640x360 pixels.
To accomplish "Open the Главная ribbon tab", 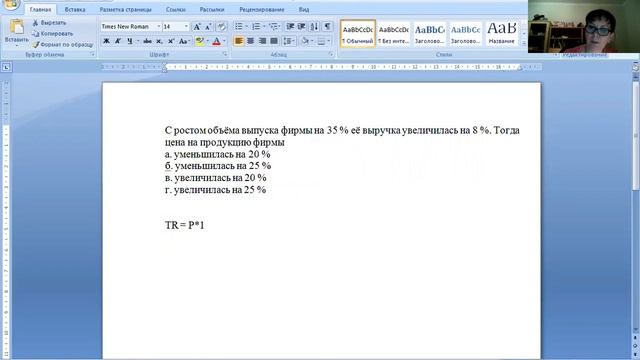I will point(40,9).
